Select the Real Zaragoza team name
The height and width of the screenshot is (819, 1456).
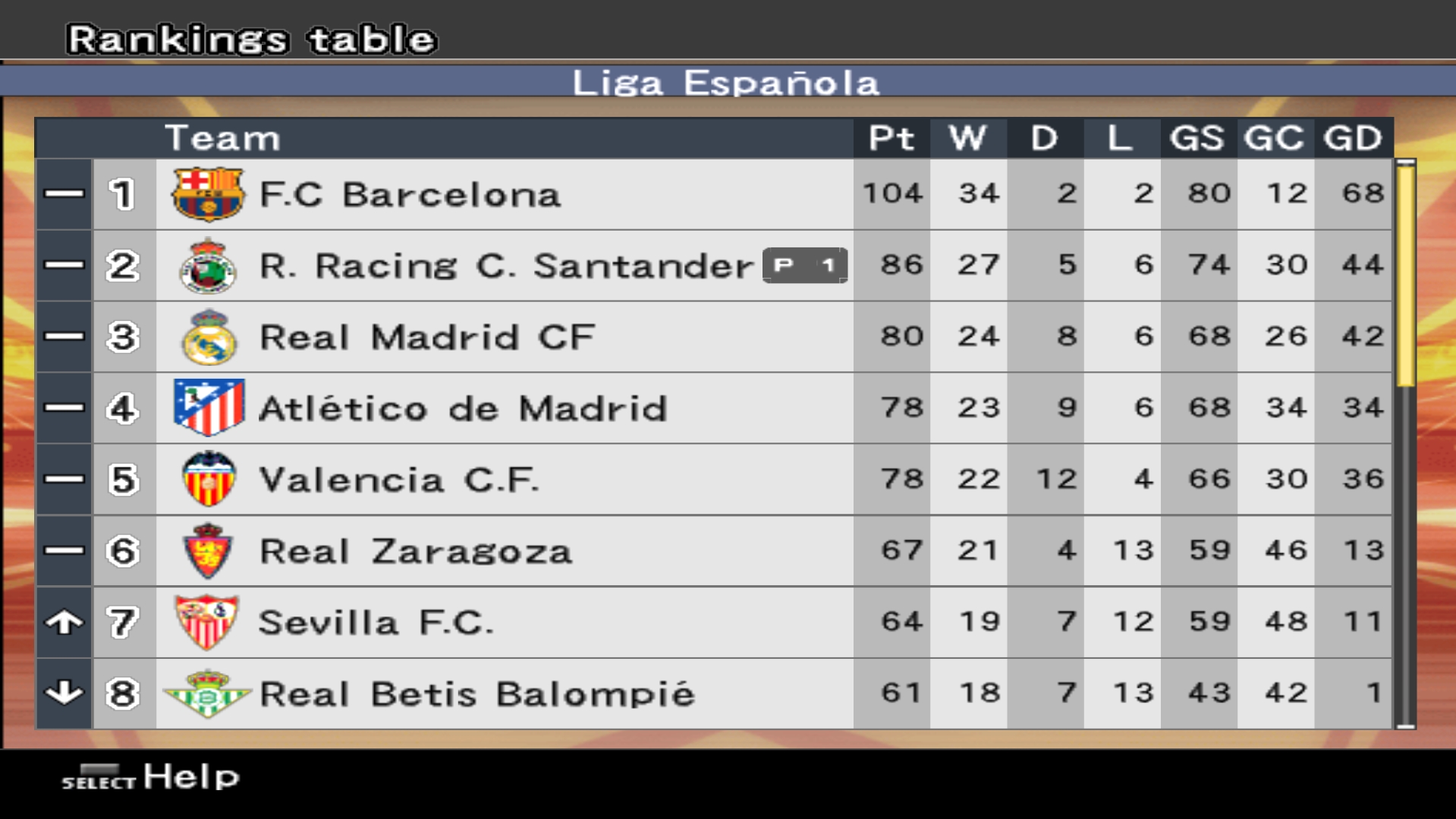[415, 551]
